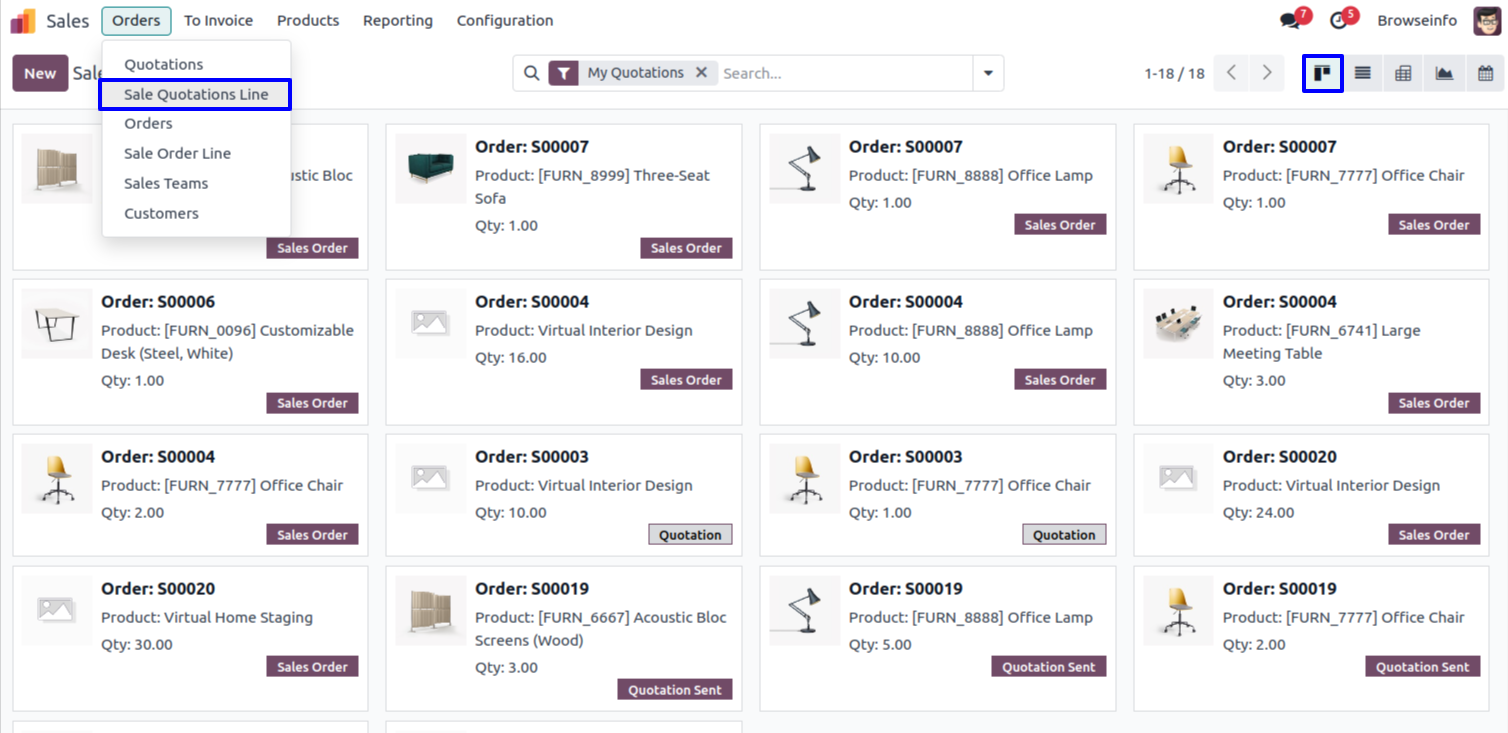
Task: Go to the previous page of records
Action: point(1232,73)
